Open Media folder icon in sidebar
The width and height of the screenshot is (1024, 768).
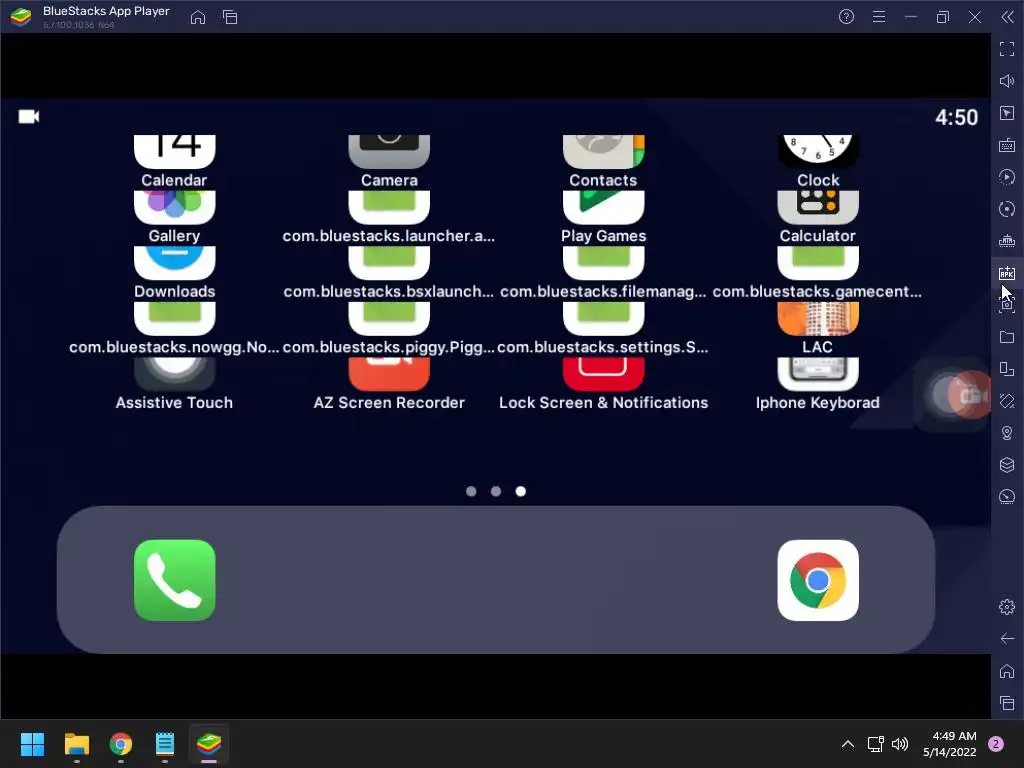click(1007, 337)
